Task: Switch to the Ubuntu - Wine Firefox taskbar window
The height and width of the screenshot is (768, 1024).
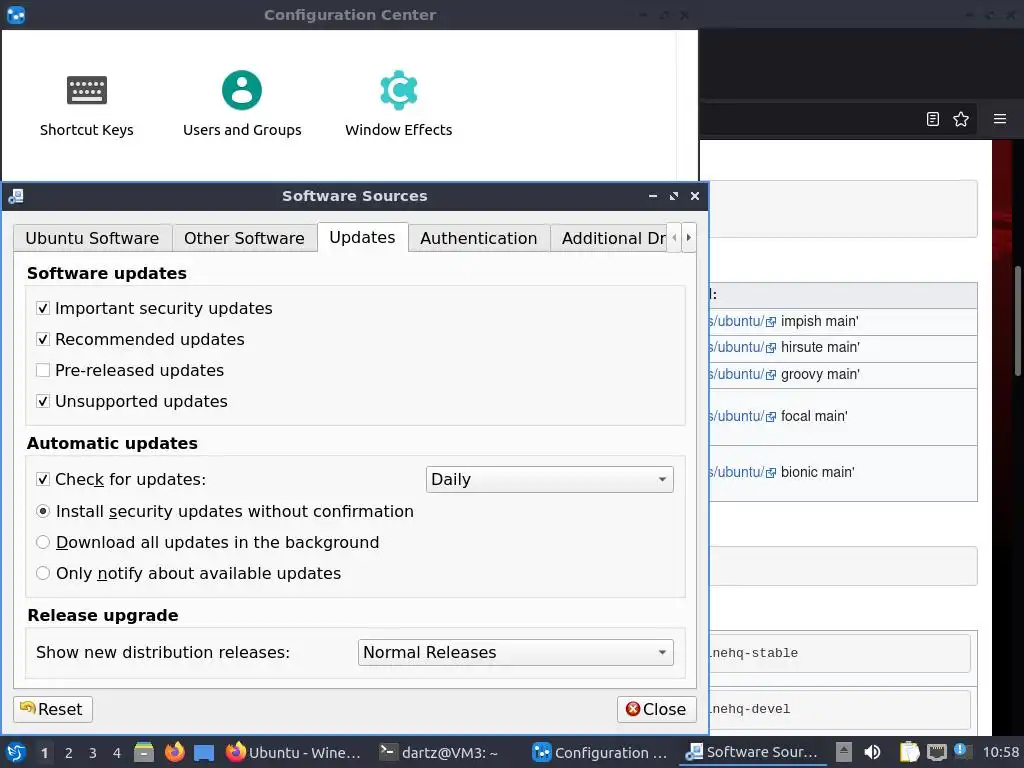Action: click(294, 752)
